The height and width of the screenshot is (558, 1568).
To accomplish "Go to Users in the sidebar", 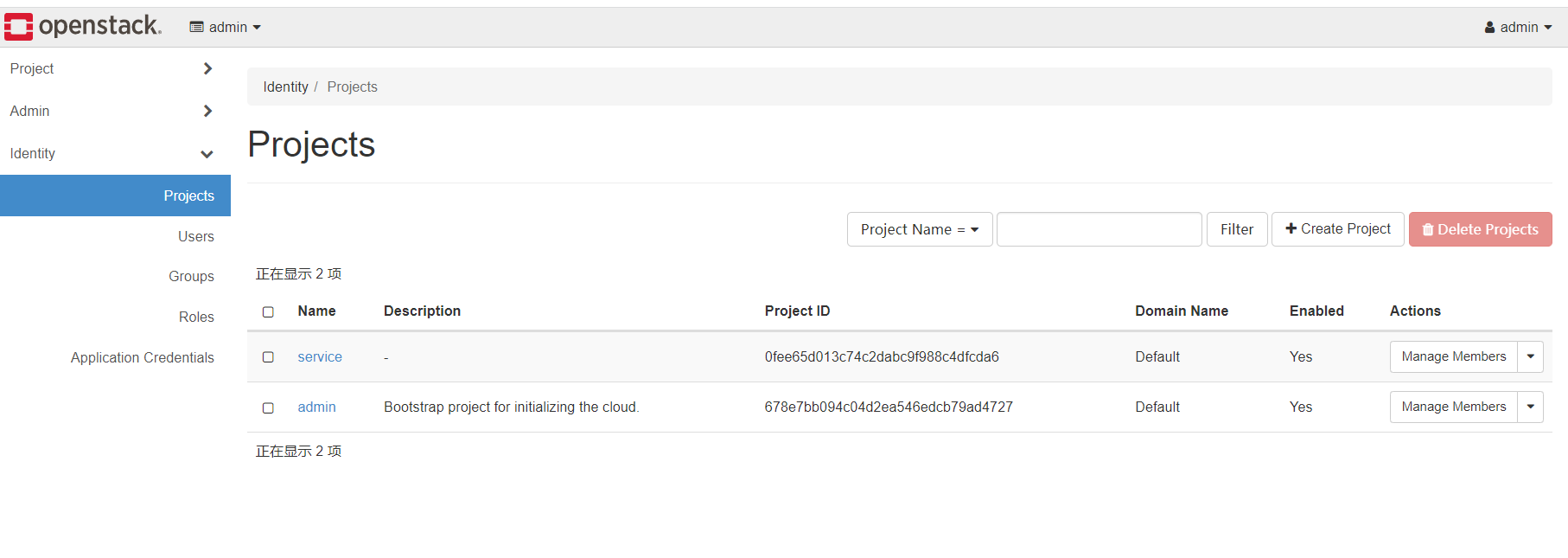I will 196,236.
